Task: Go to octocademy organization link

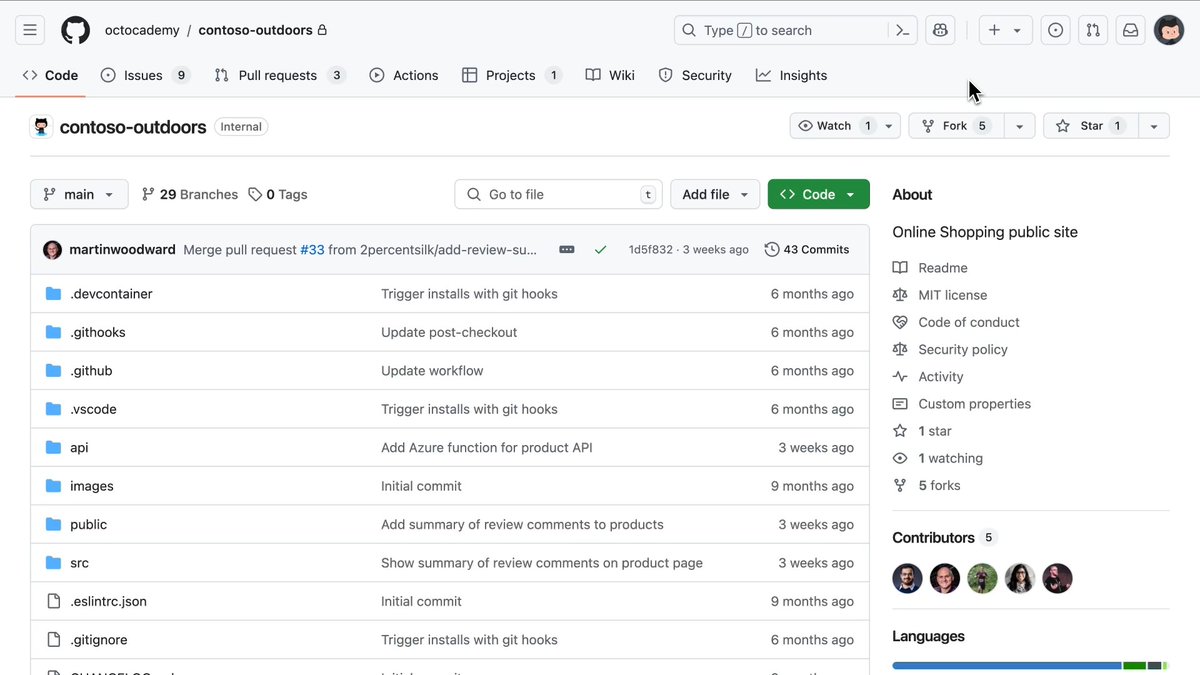Action: [x=142, y=30]
